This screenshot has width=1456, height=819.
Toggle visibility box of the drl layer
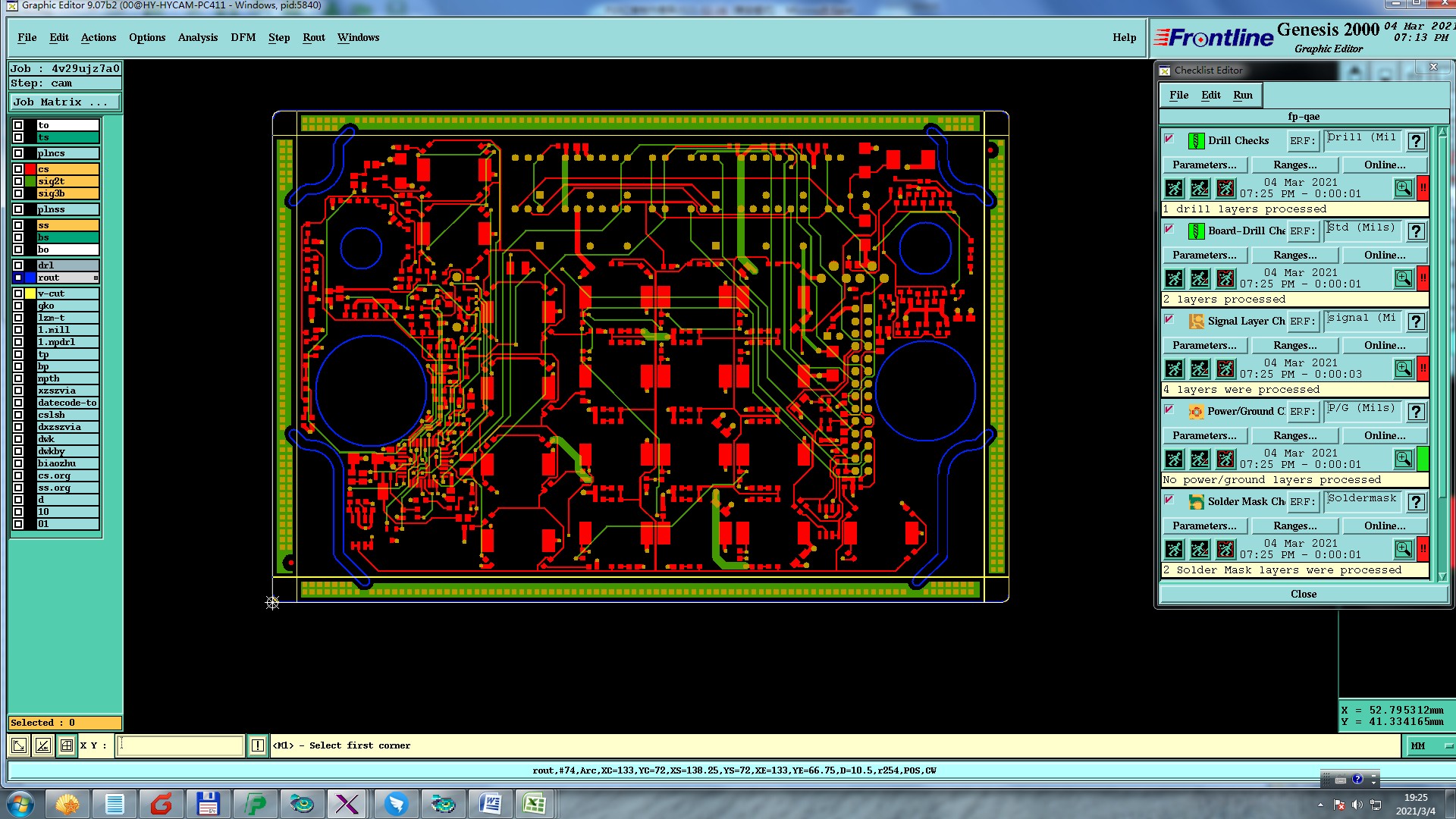pyautogui.click(x=18, y=265)
